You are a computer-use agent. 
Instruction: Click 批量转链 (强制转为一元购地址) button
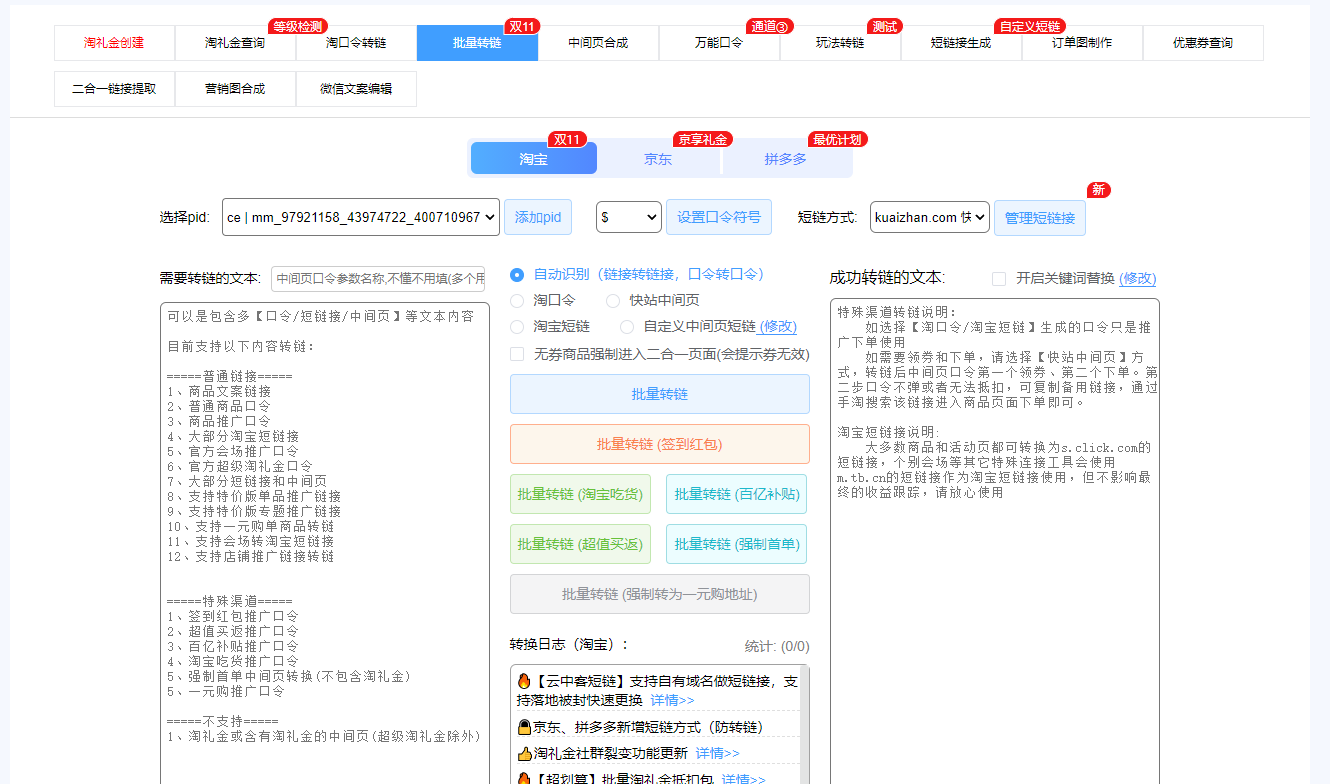click(660, 594)
